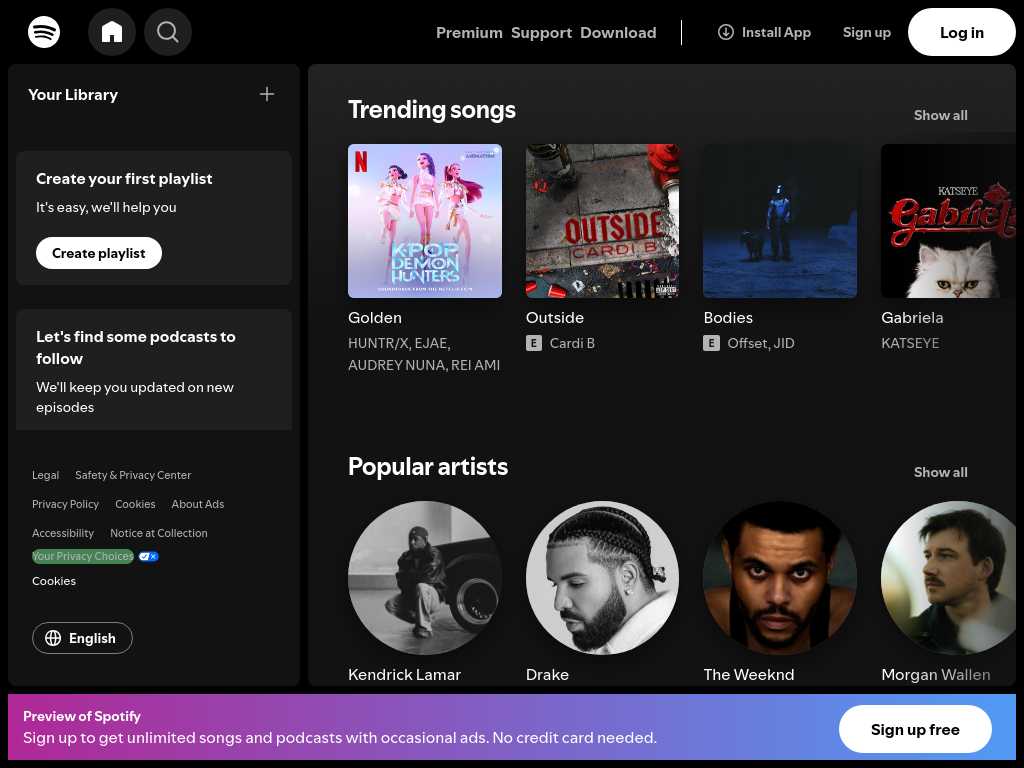Open Notice at Collection link

159,533
